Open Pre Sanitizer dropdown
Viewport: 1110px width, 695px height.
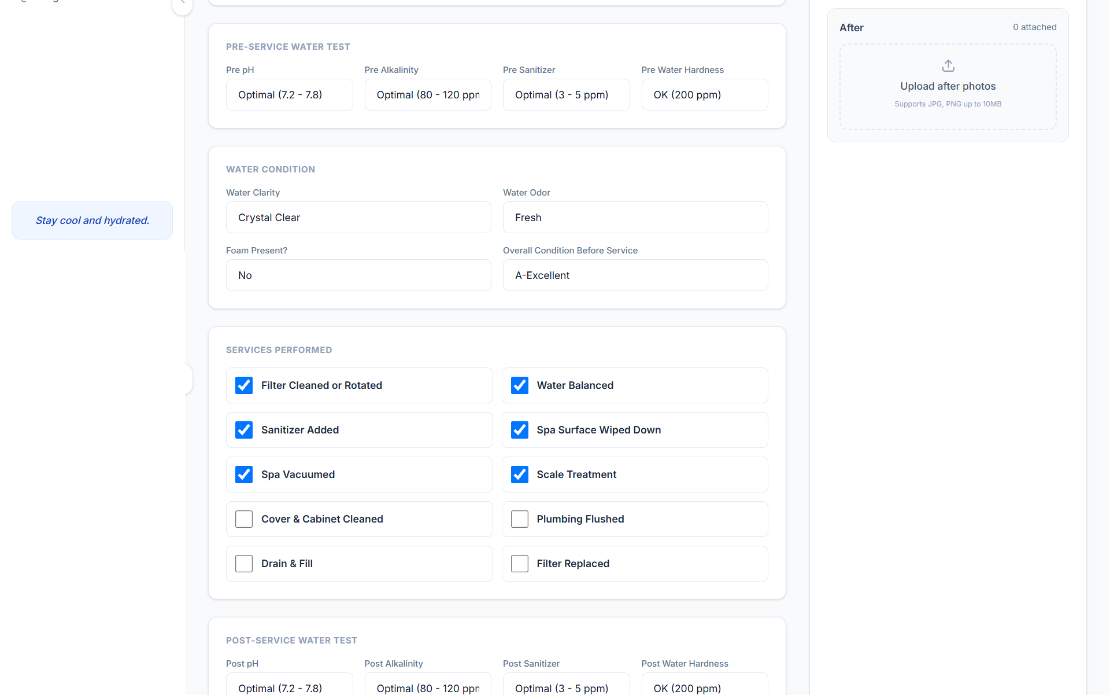[566, 95]
